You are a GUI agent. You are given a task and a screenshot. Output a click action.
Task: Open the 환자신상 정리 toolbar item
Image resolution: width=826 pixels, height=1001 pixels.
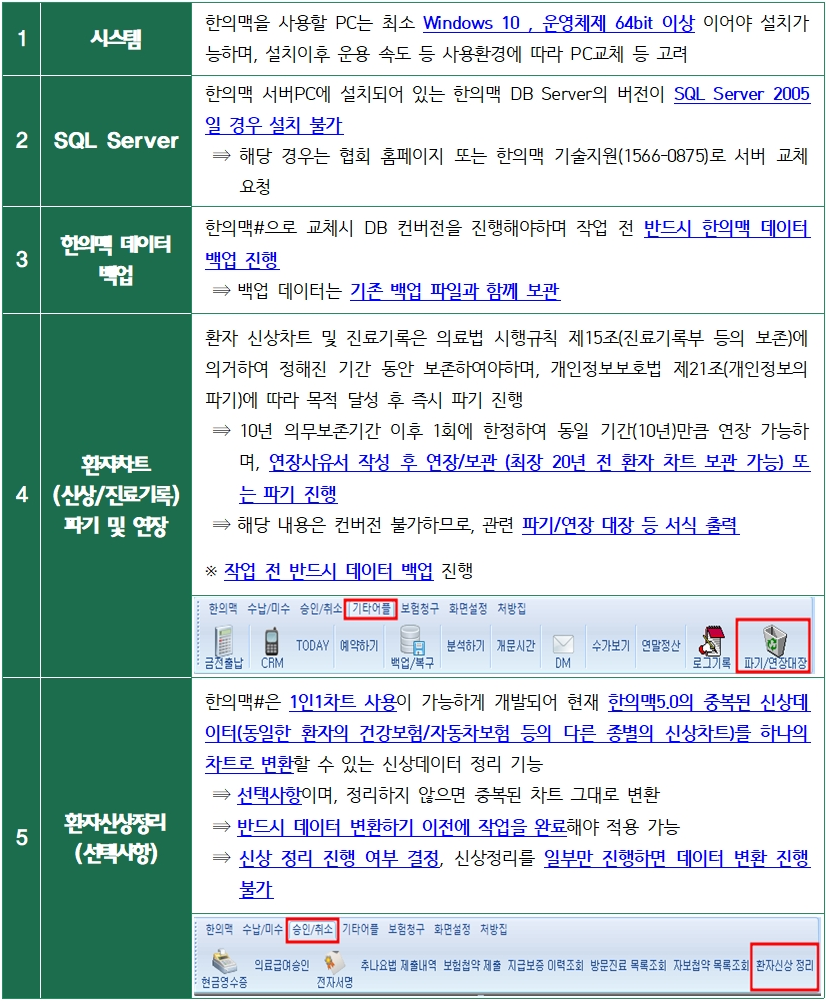point(785,965)
